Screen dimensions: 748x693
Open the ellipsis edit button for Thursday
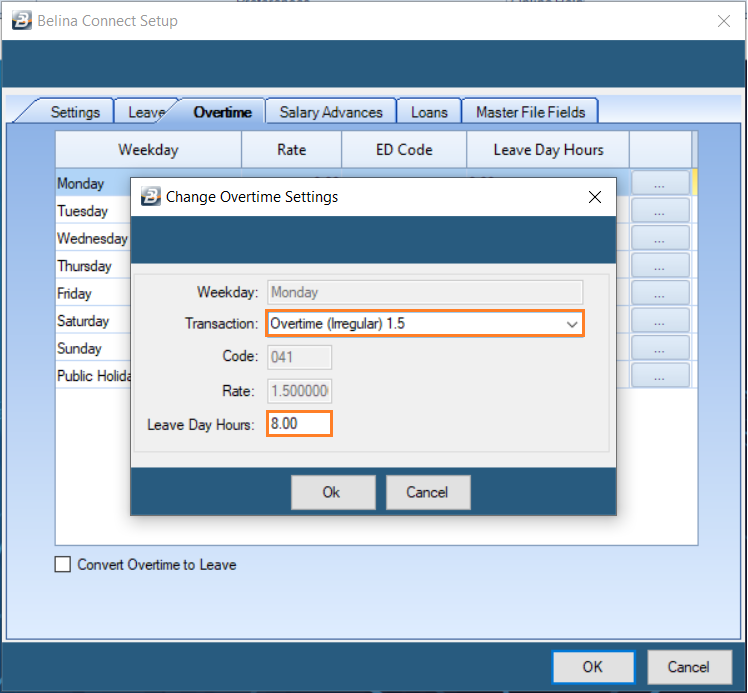[660, 266]
